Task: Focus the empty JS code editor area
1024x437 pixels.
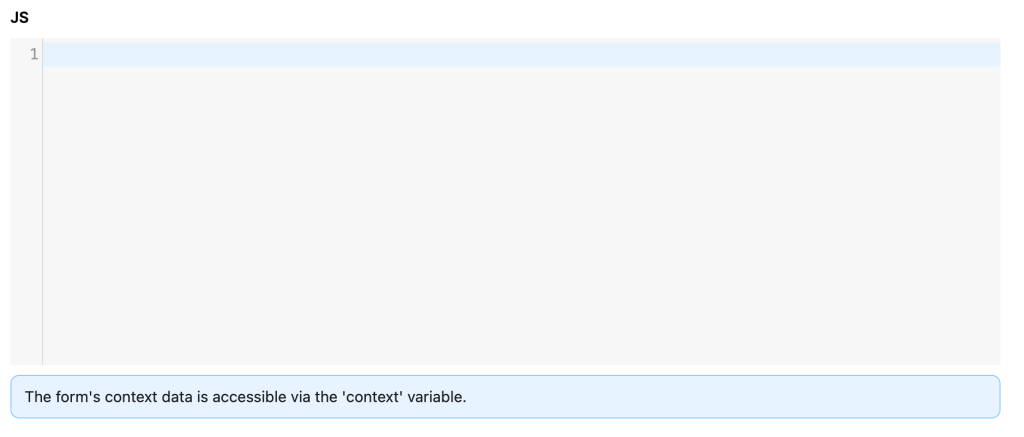Action: tap(521, 201)
